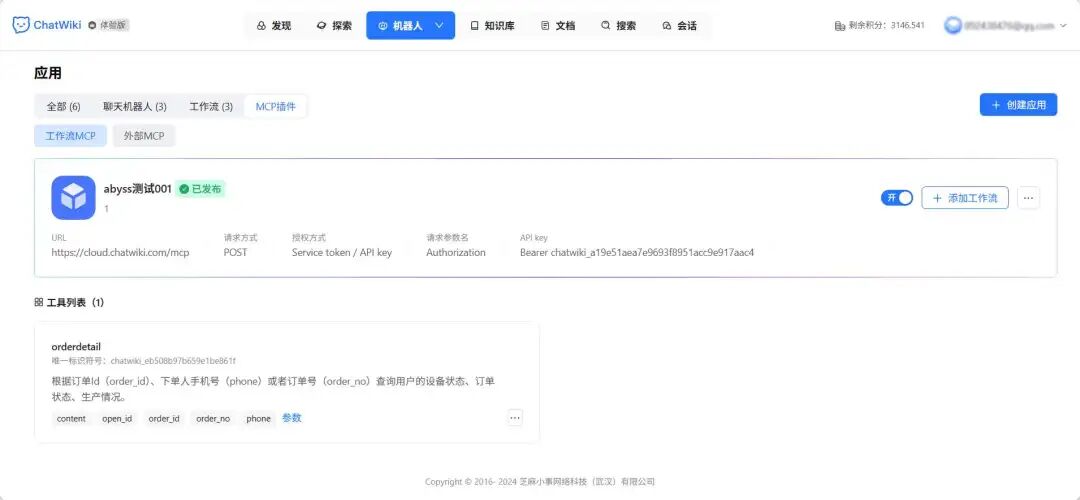Open orderdetail tool more options menu

(514, 418)
